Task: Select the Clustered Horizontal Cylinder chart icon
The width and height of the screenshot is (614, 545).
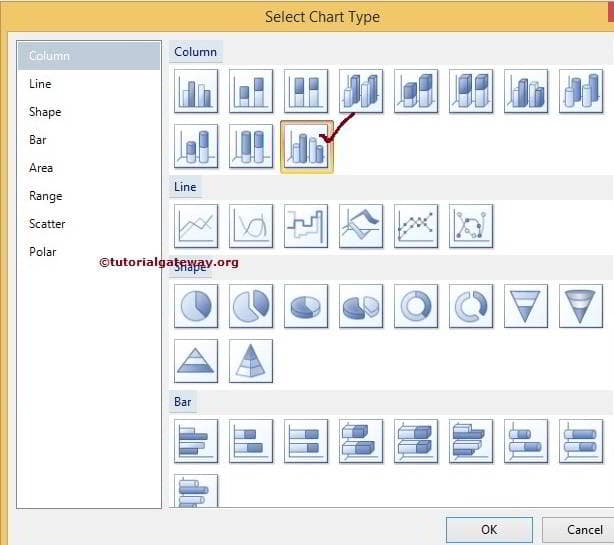Action: click(196, 491)
